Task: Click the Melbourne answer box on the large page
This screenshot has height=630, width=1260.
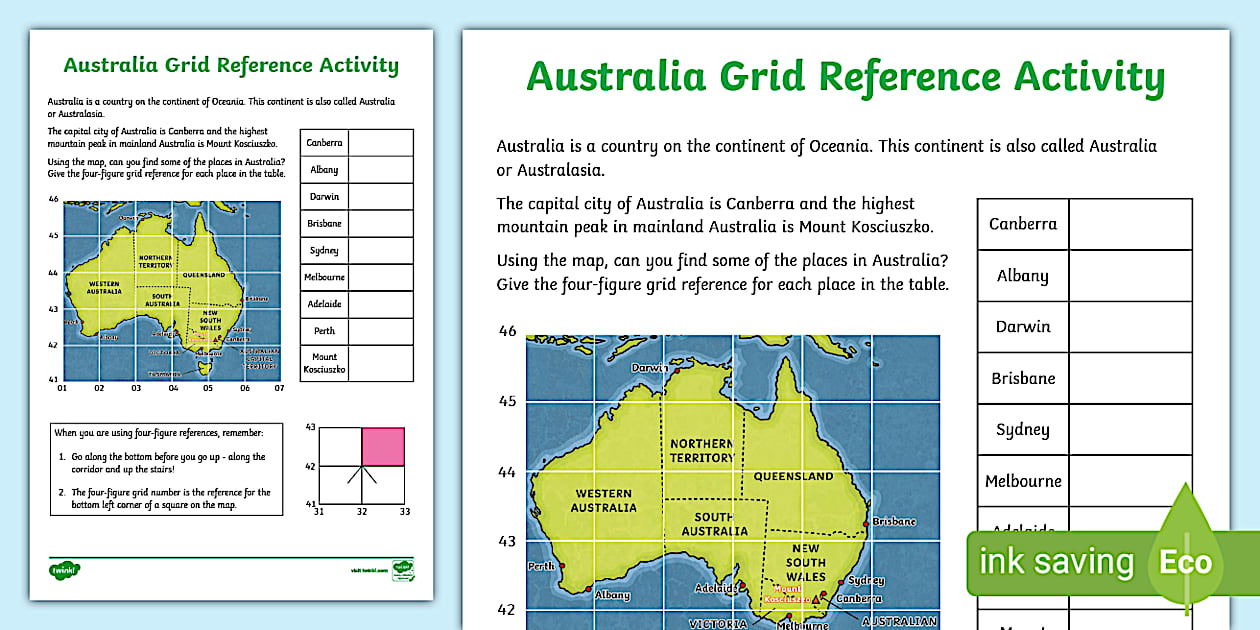Action: tap(1131, 481)
